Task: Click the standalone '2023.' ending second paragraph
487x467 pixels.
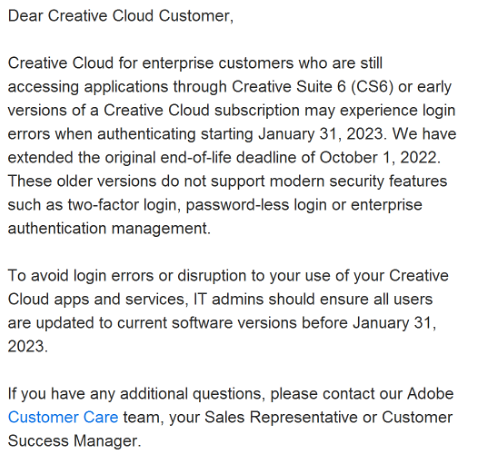Action: click(x=28, y=347)
